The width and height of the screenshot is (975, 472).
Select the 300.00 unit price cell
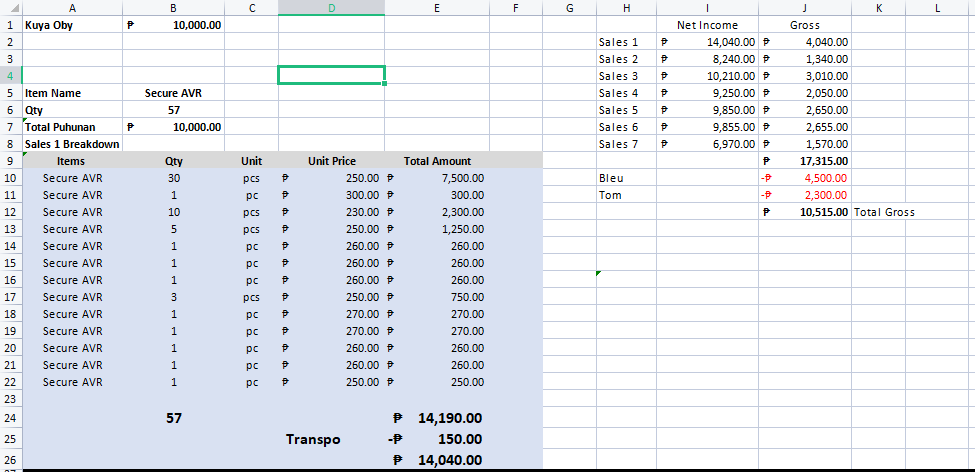[331, 195]
